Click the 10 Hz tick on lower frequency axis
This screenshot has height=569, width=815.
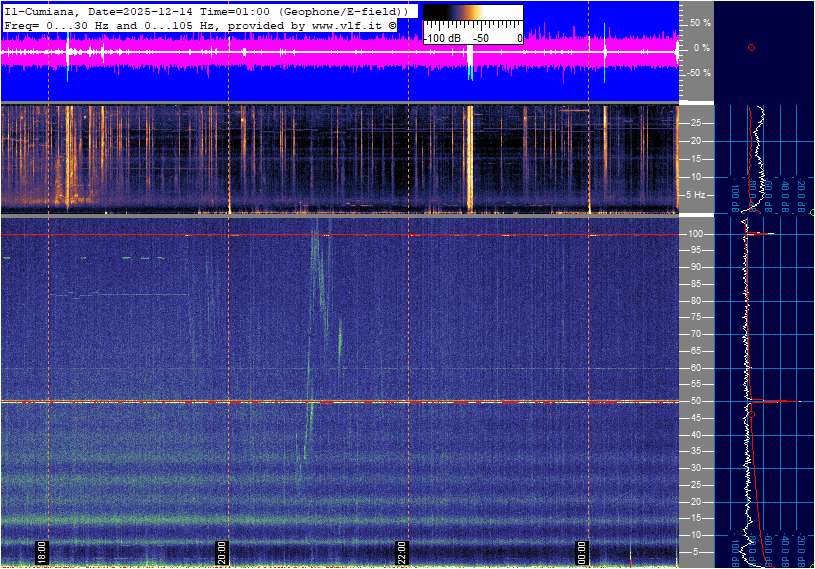[x=695, y=535]
